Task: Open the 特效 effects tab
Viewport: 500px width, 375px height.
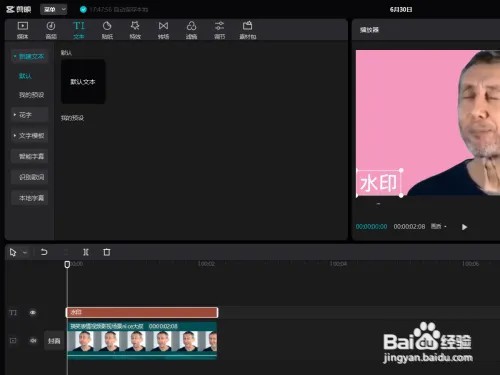Action: (135, 30)
